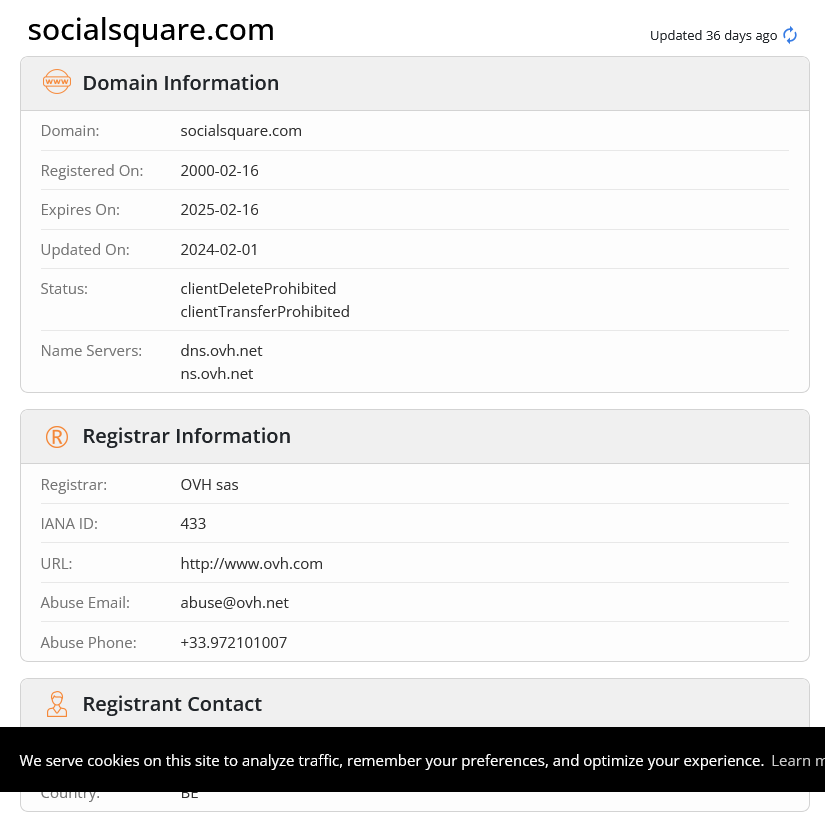Click the http://www.ovh.com URL value
This screenshot has height=825, width=825.
point(251,563)
